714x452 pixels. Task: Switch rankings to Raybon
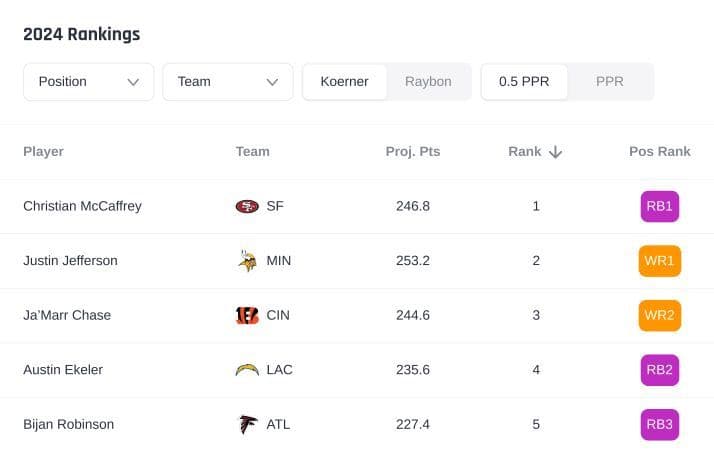point(428,82)
